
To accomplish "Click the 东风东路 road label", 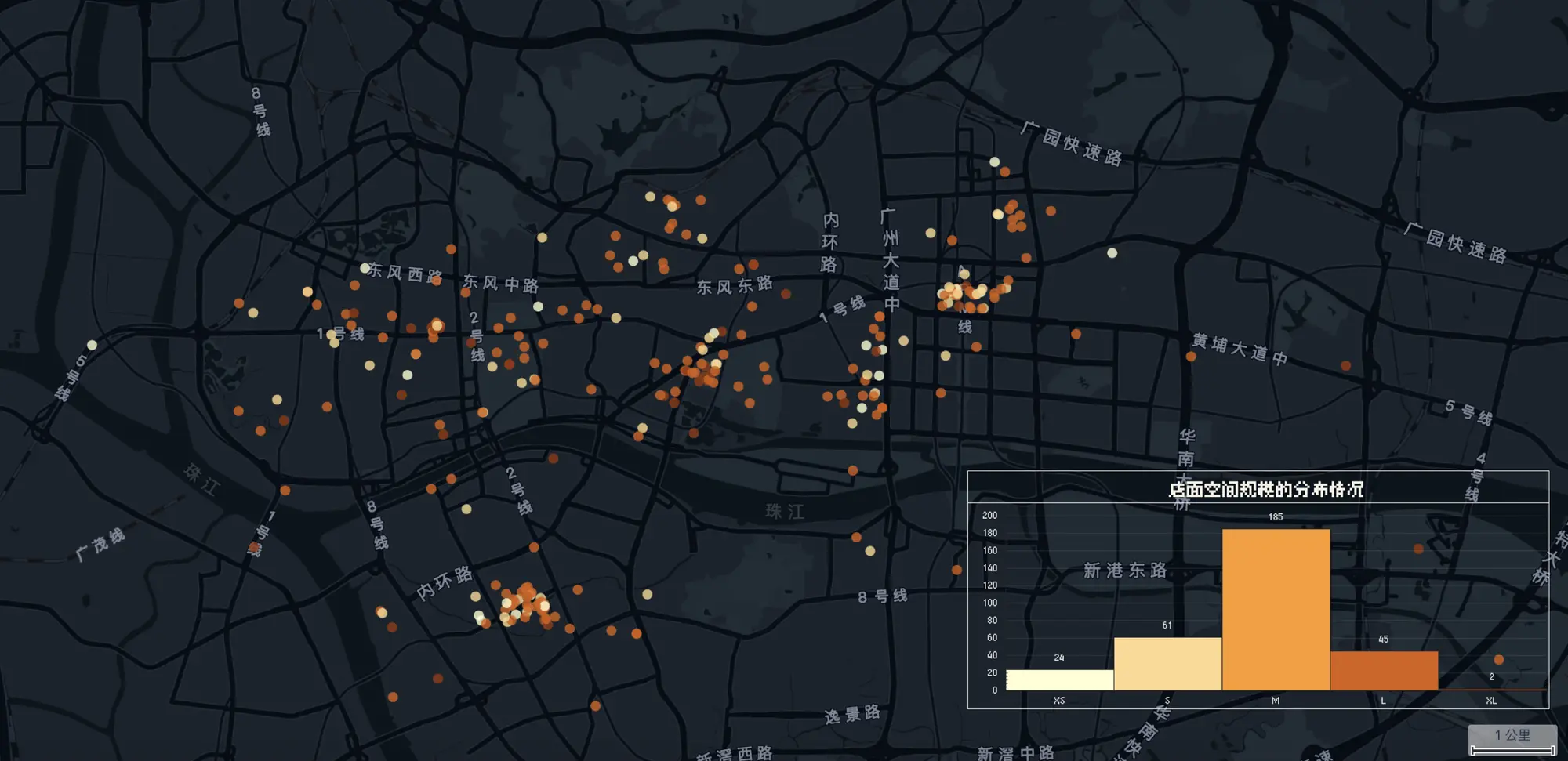I will [x=735, y=286].
